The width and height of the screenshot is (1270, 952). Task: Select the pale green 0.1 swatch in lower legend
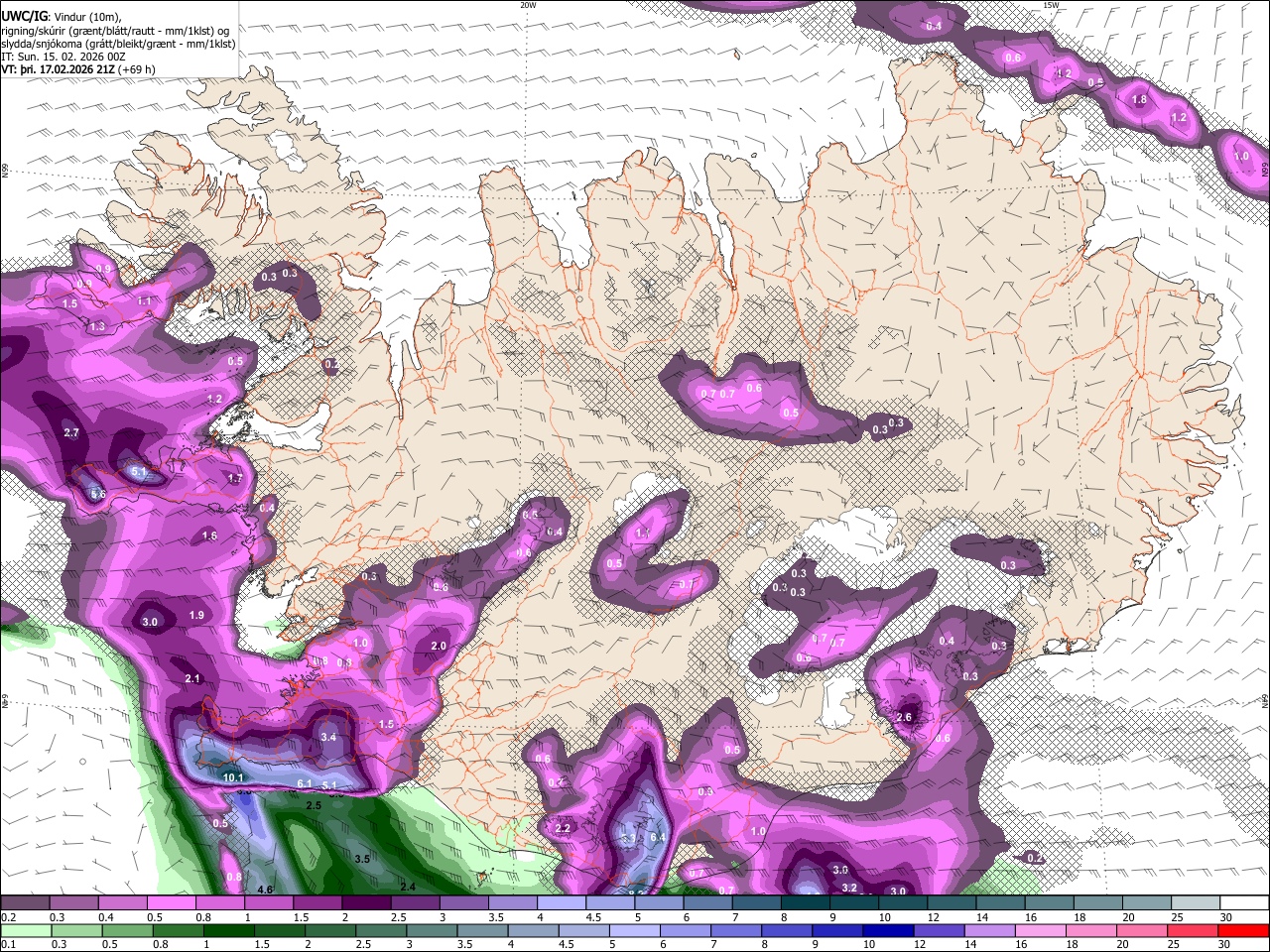pyautogui.click(x=25, y=930)
